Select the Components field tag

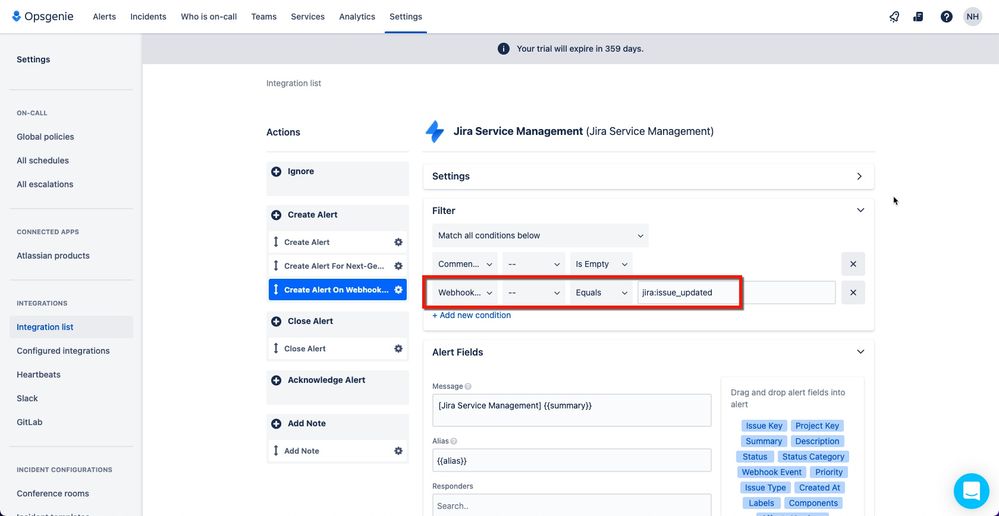(813, 503)
